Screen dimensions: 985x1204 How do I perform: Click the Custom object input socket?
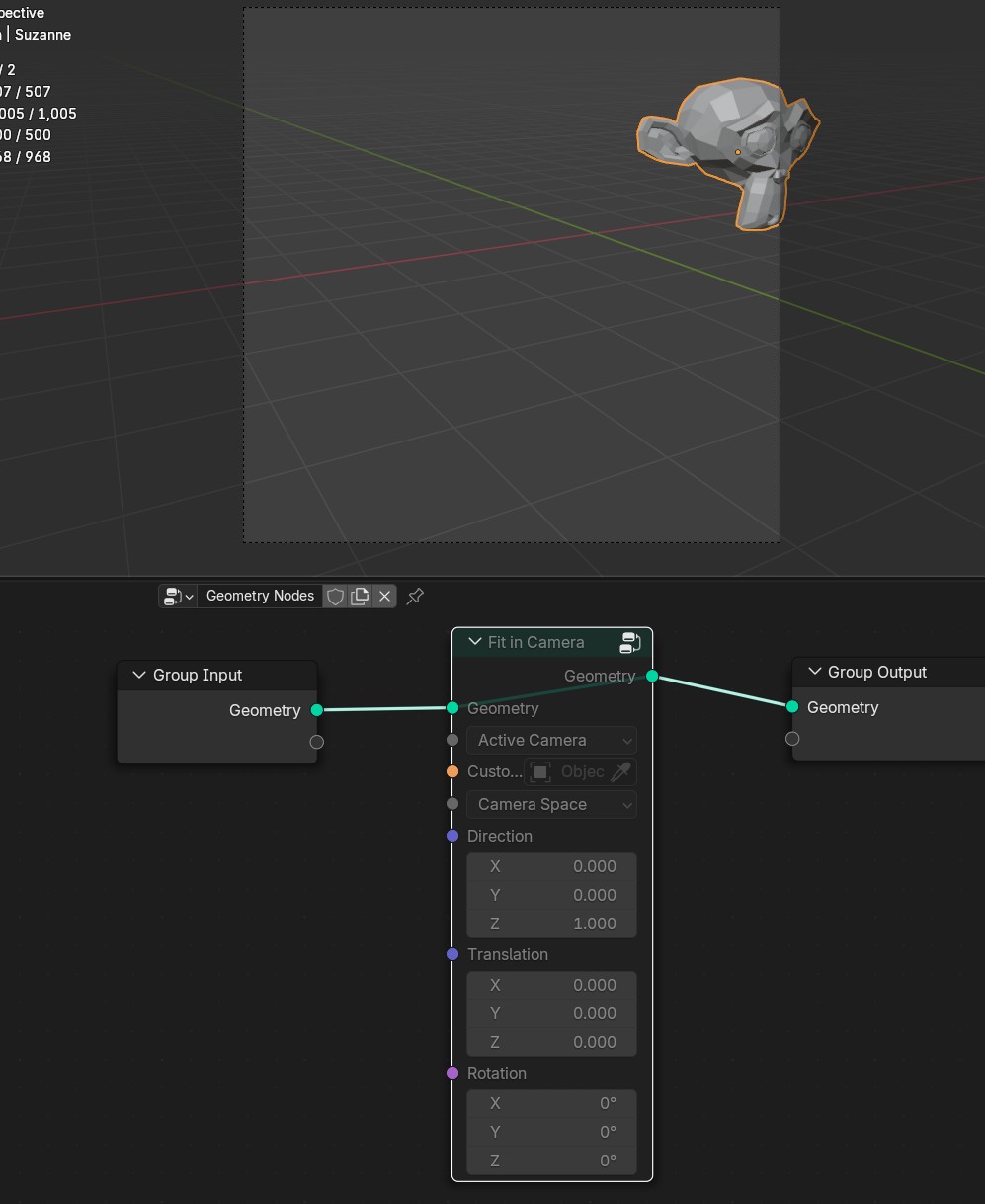pos(452,771)
